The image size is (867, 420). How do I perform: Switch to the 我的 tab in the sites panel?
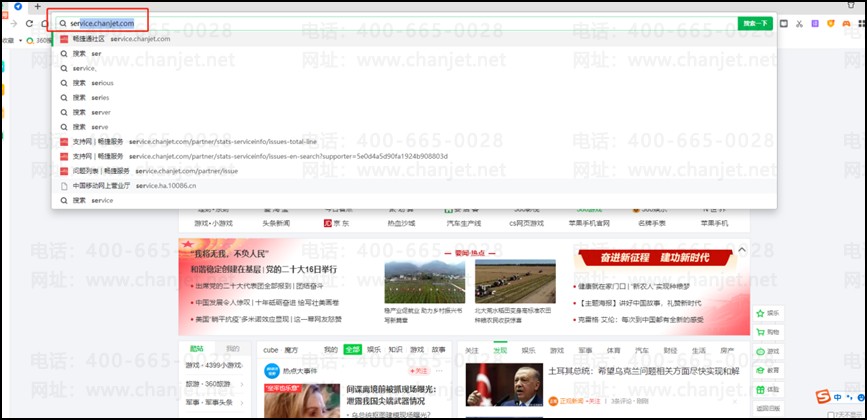pos(233,349)
